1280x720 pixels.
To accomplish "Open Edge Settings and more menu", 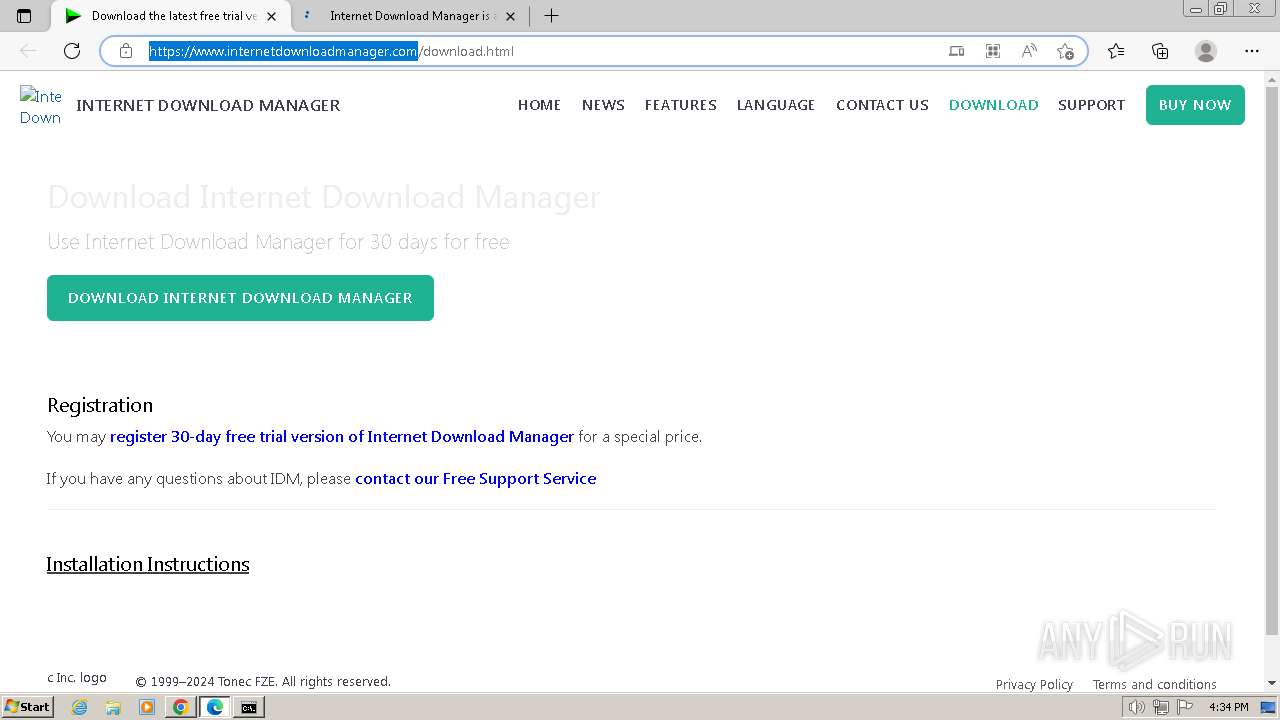I will pyautogui.click(x=1252, y=51).
